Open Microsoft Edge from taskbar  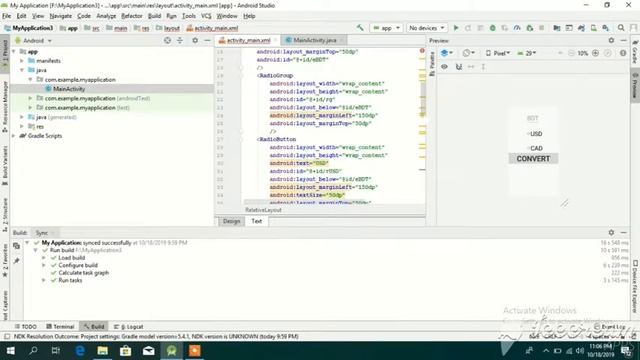point(80,351)
